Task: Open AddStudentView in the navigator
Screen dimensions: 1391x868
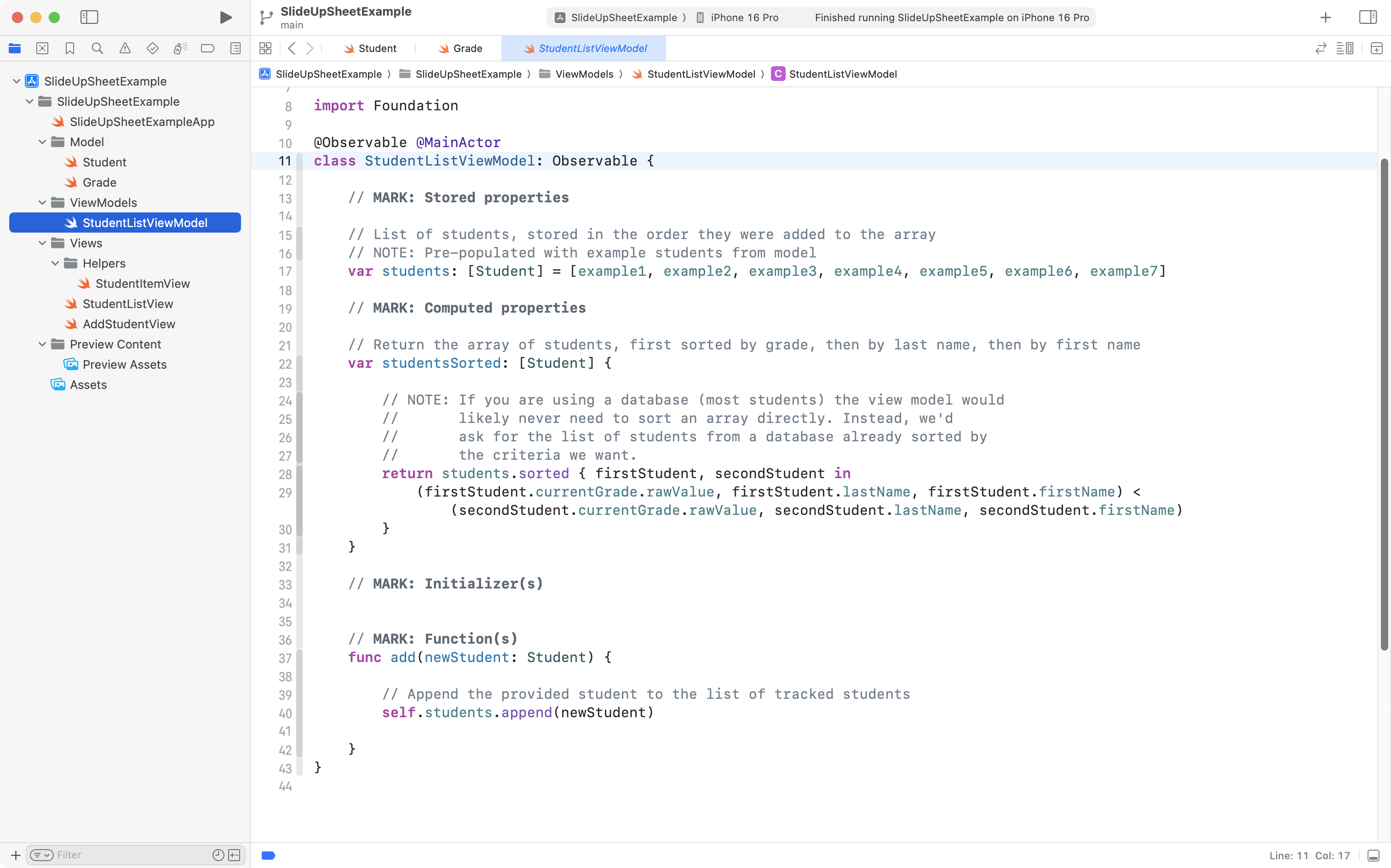Action: click(129, 324)
